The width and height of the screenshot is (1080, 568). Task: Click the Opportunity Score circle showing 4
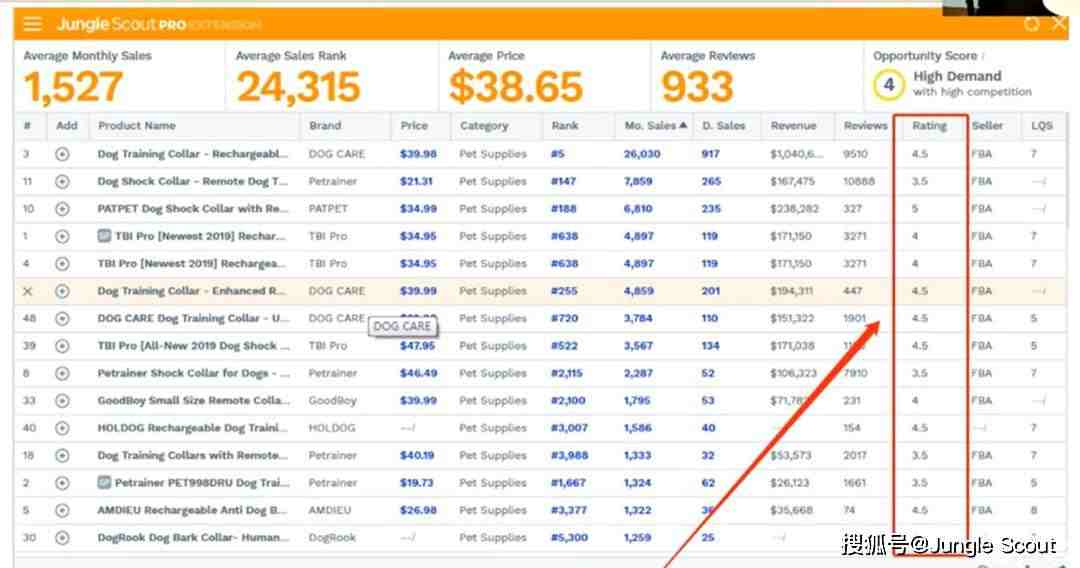pyautogui.click(x=888, y=85)
